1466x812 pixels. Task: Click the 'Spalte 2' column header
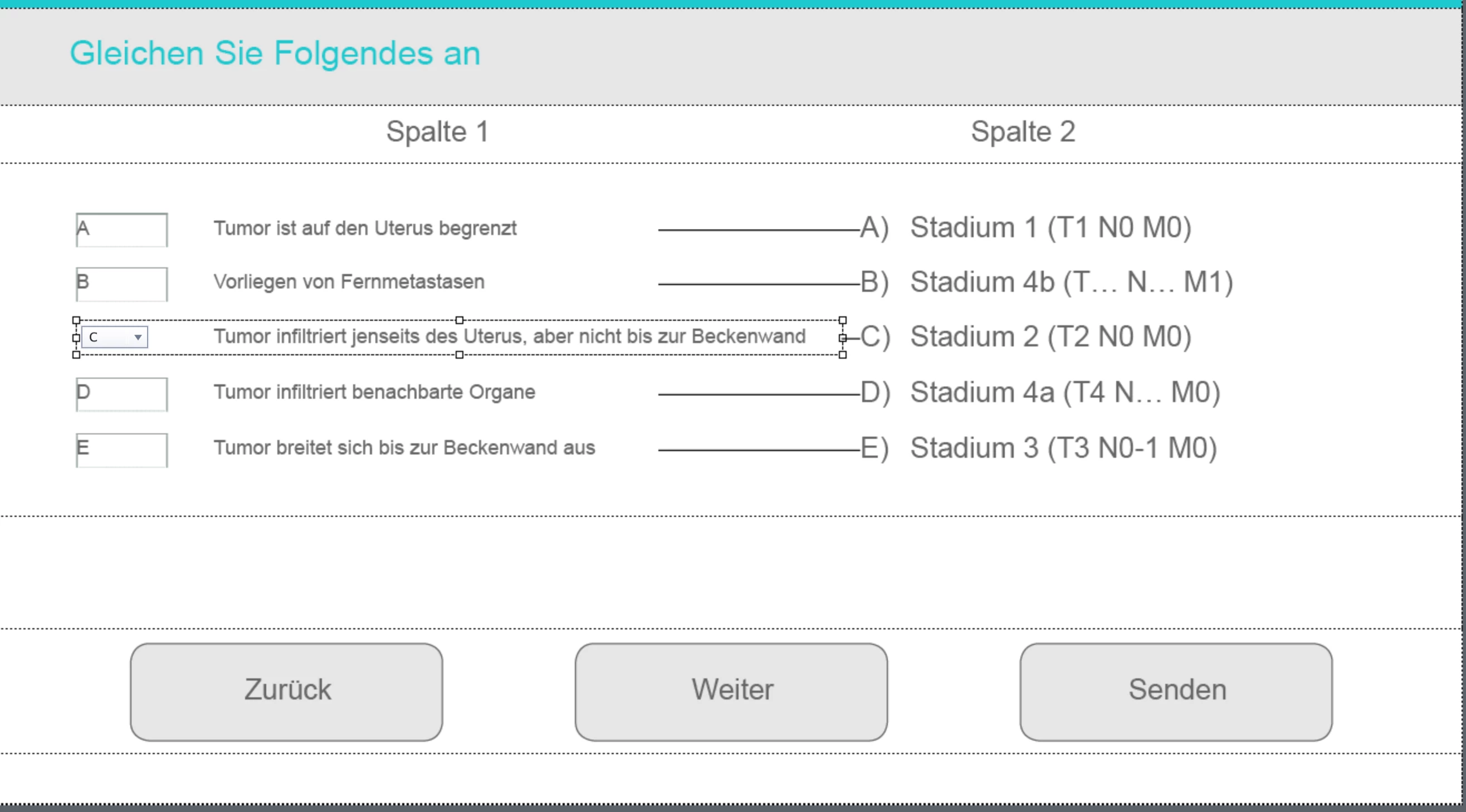coord(1023,131)
